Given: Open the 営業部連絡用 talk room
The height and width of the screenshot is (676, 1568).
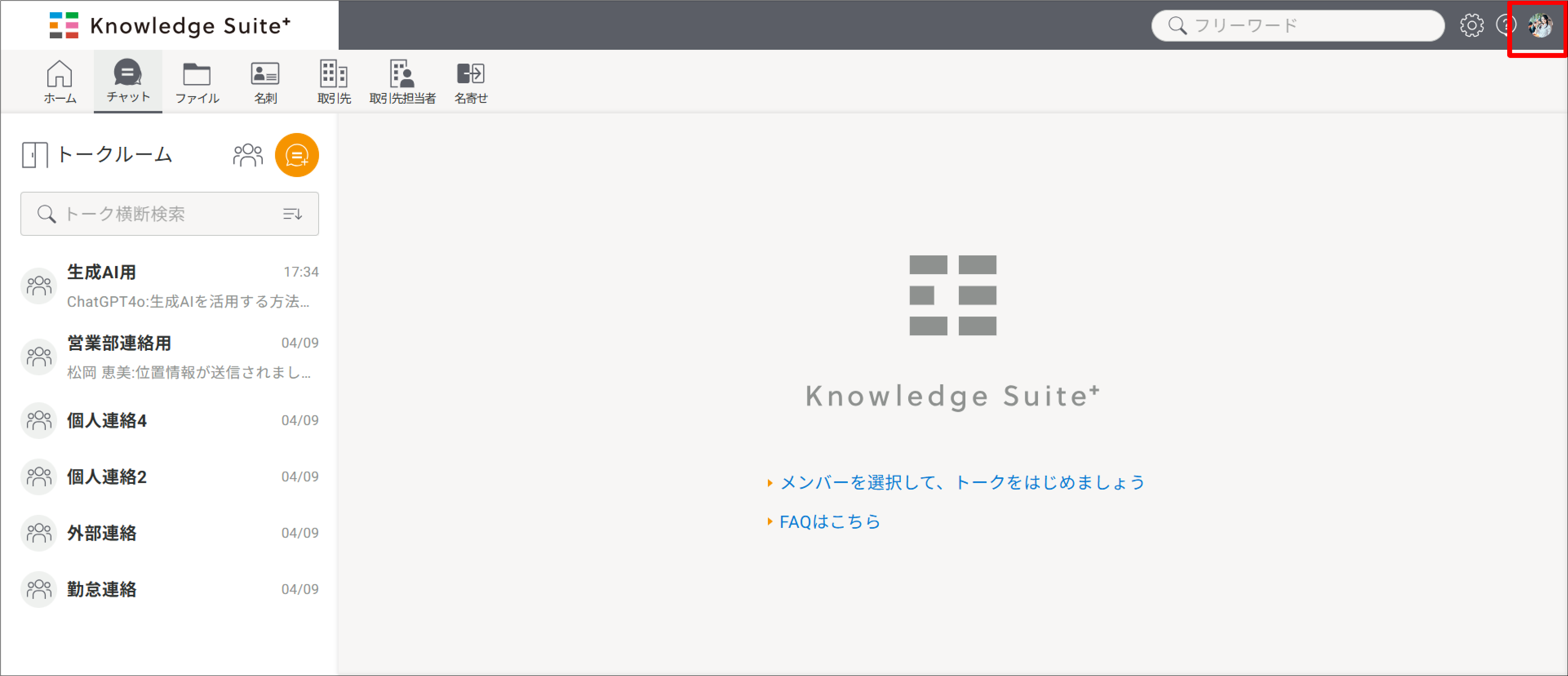Looking at the screenshot, I should 169,357.
